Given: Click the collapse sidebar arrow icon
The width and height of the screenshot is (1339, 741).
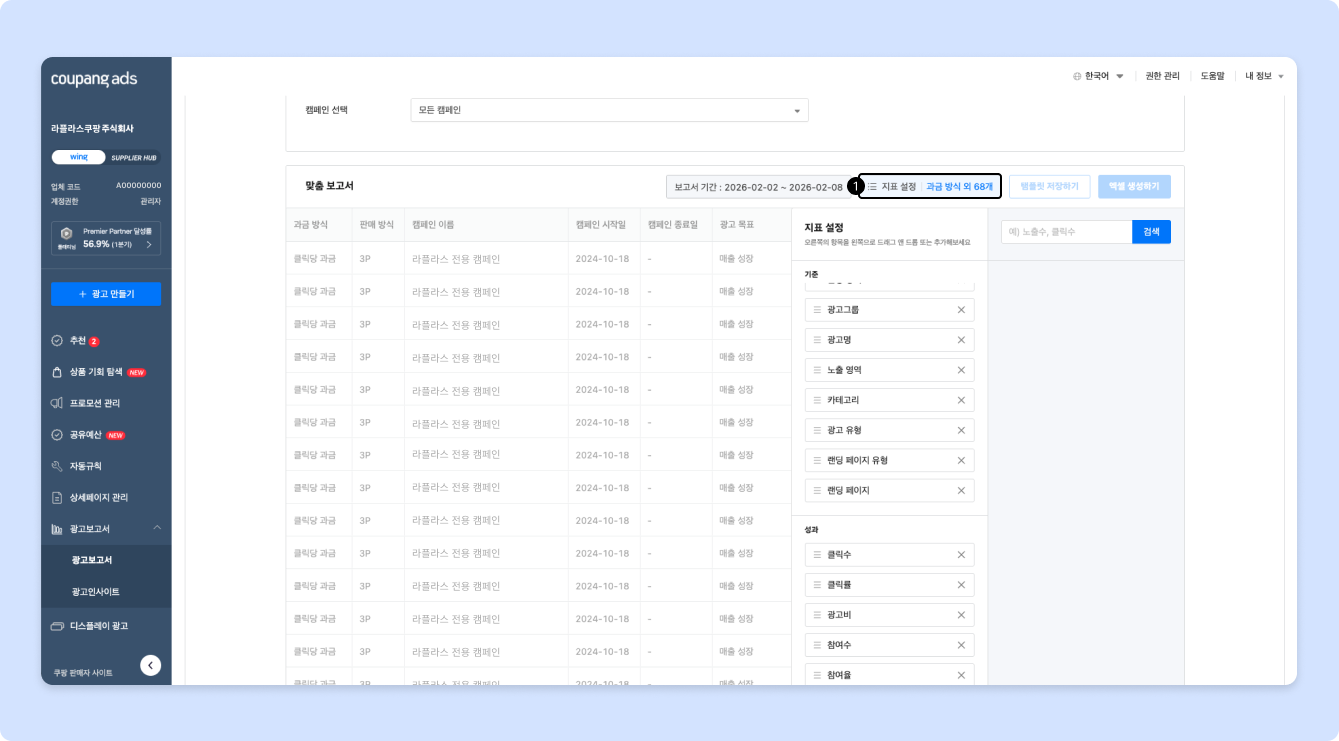Looking at the screenshot, I should pyautogui.click(x=150, y=665).
